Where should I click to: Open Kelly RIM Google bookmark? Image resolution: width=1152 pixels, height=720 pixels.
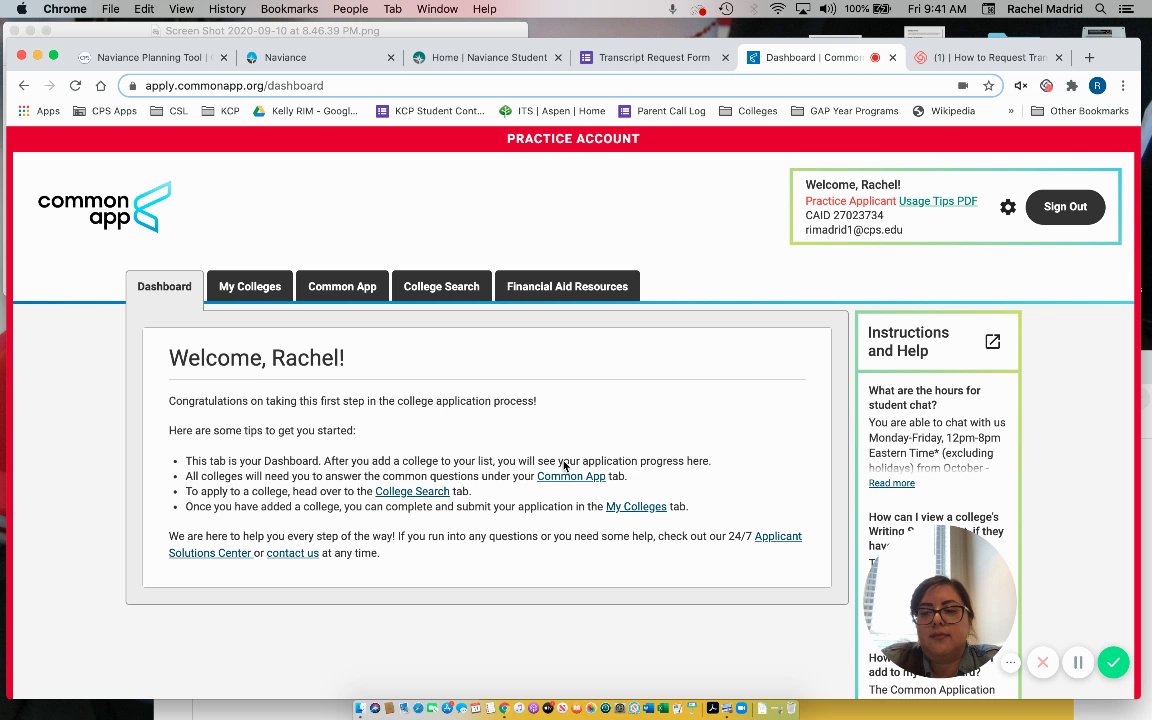(x=305, y=111)
